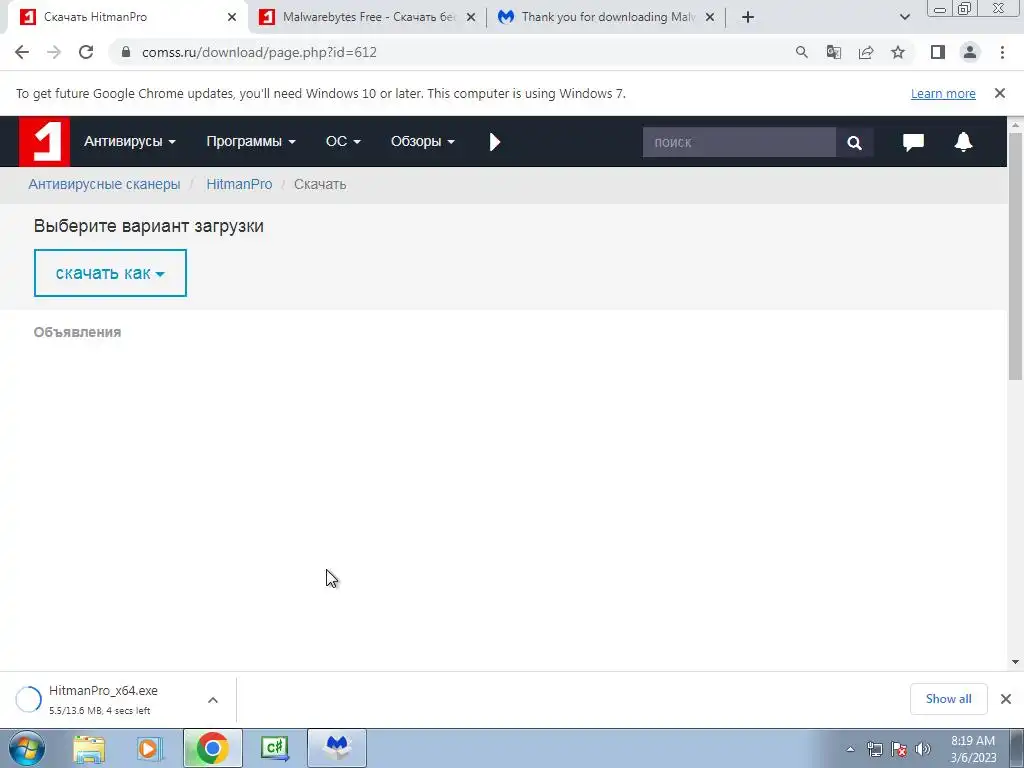Close the downloads bar
1024x768 pixels.
[x=1006, y=699]
